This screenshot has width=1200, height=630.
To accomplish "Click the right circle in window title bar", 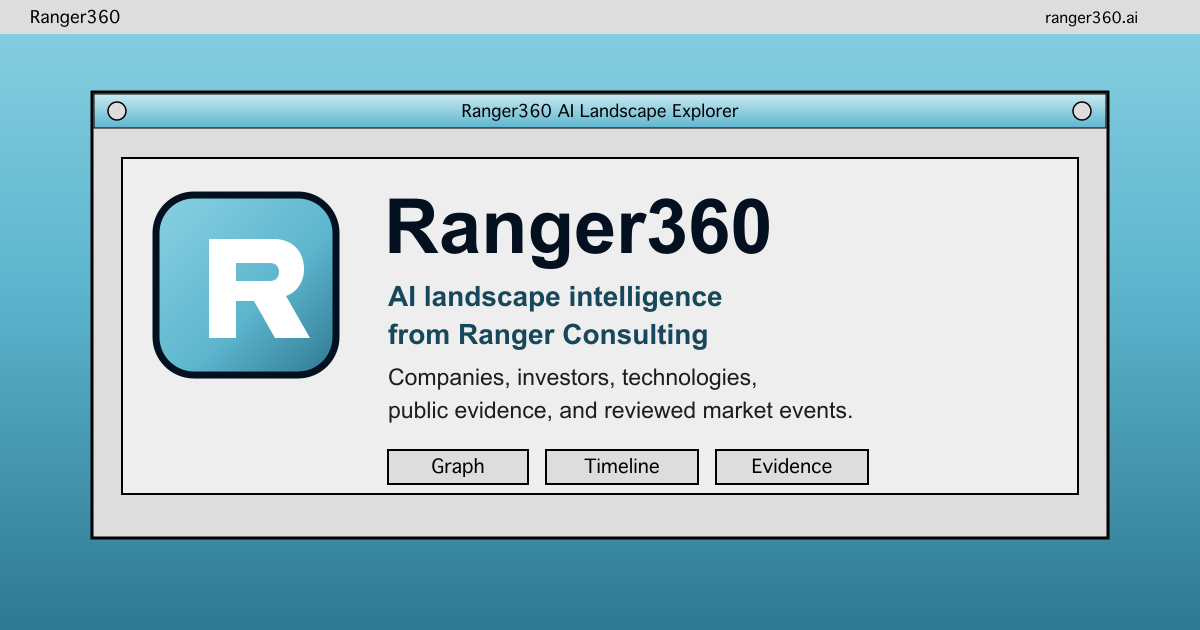I will point(1082,111).
